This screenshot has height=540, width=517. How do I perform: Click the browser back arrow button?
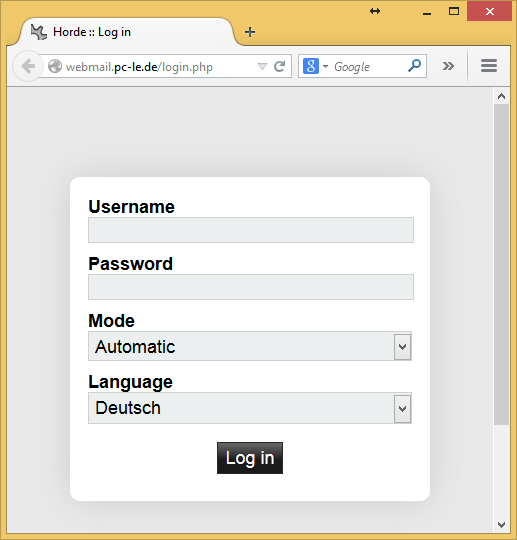click(28, 66)
